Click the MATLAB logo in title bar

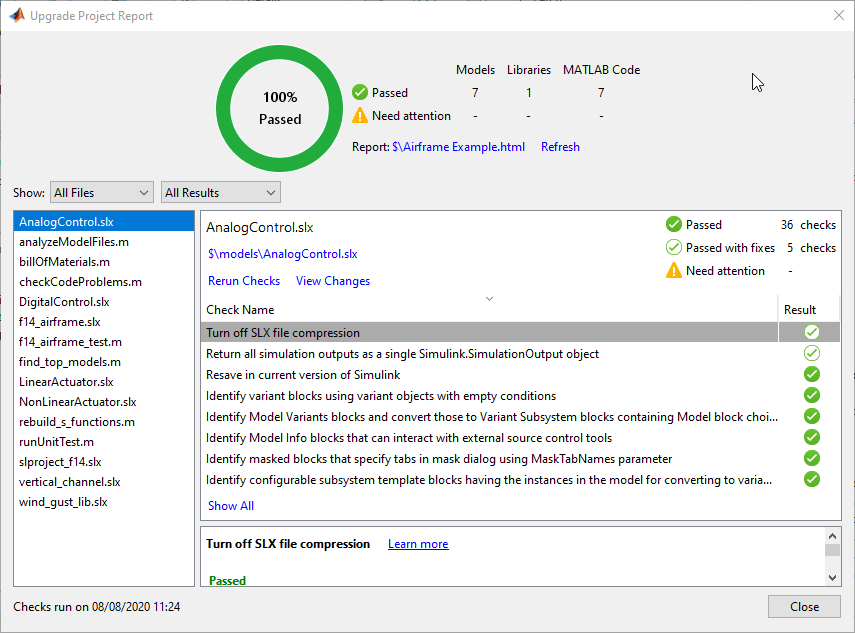[17, 15]
